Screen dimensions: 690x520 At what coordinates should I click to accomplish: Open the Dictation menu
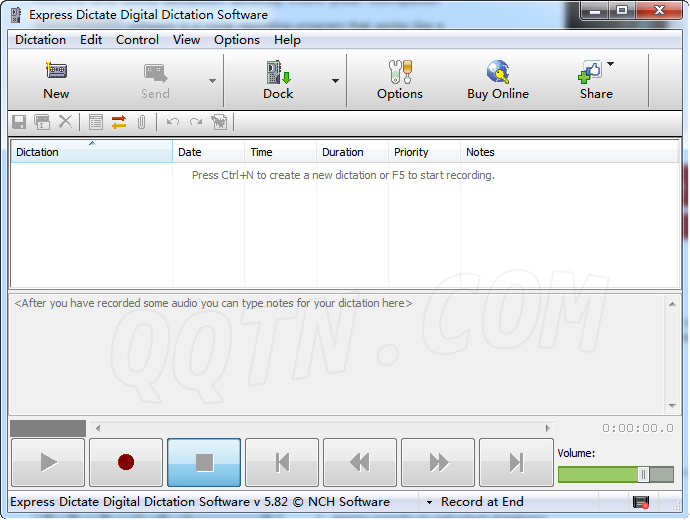pos(41,40)
